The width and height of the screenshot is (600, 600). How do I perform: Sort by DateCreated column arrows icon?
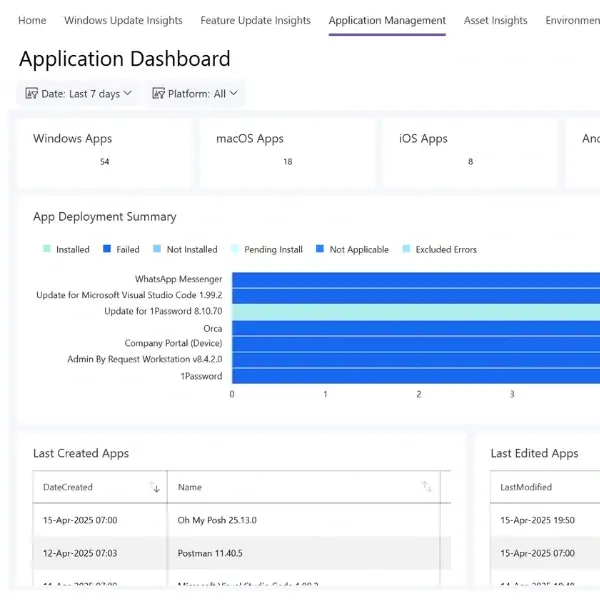click(154, 487)
